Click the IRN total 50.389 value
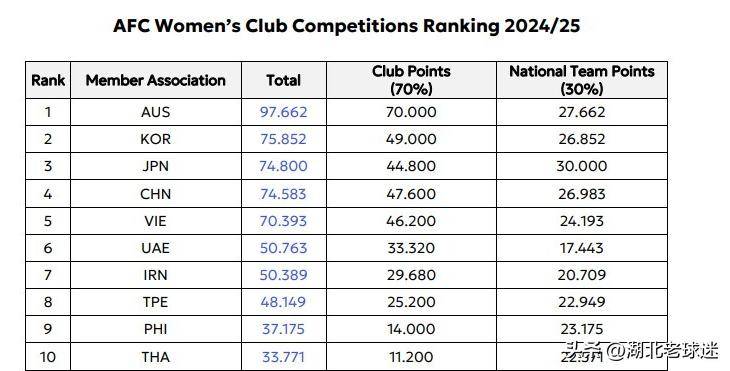This screenshot has width=730, height=371. click(x=284, y=275)
